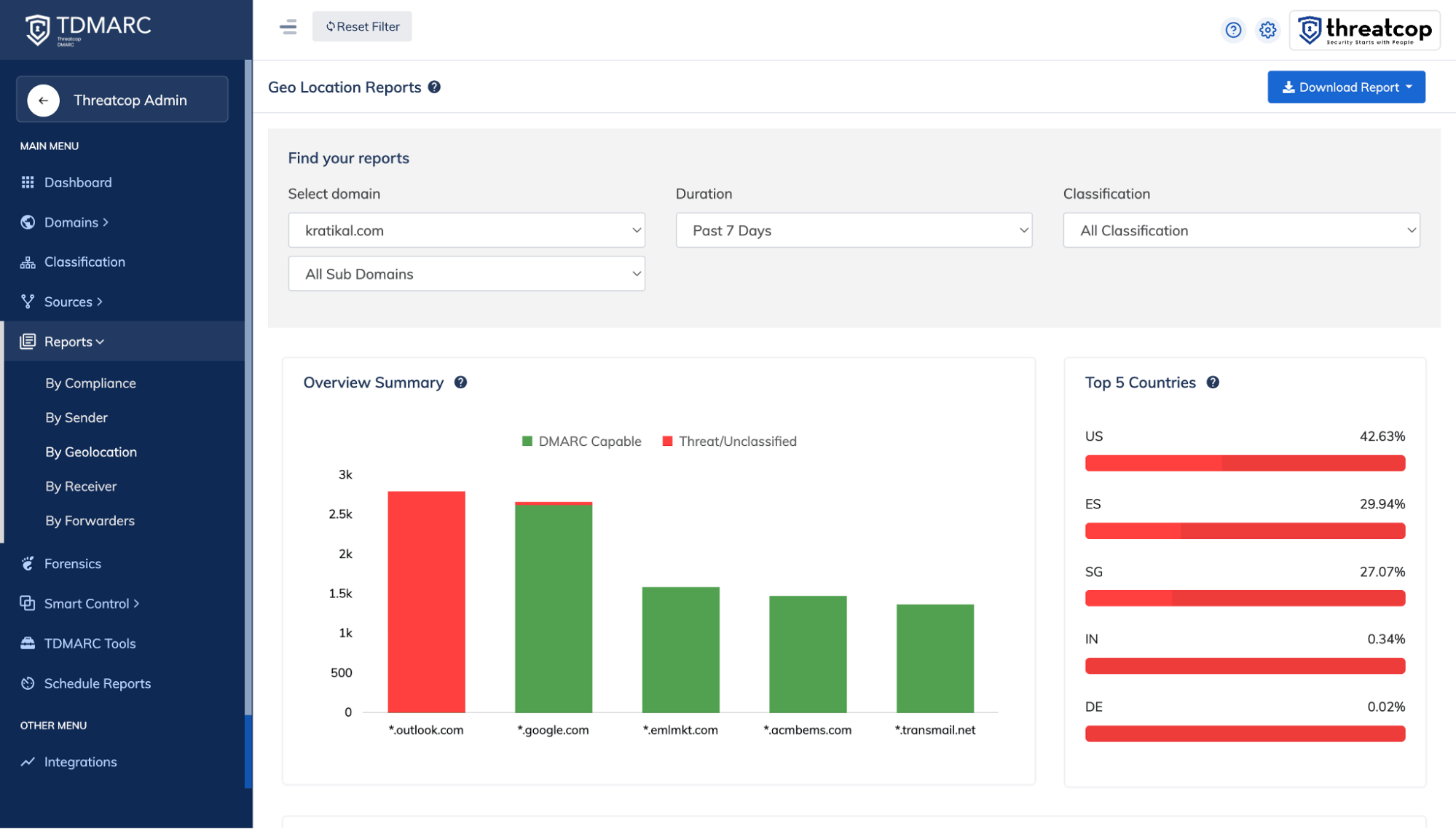Click the Top 5 Countries help icon
The image size is (1456, 829).
pos(1213,382)
